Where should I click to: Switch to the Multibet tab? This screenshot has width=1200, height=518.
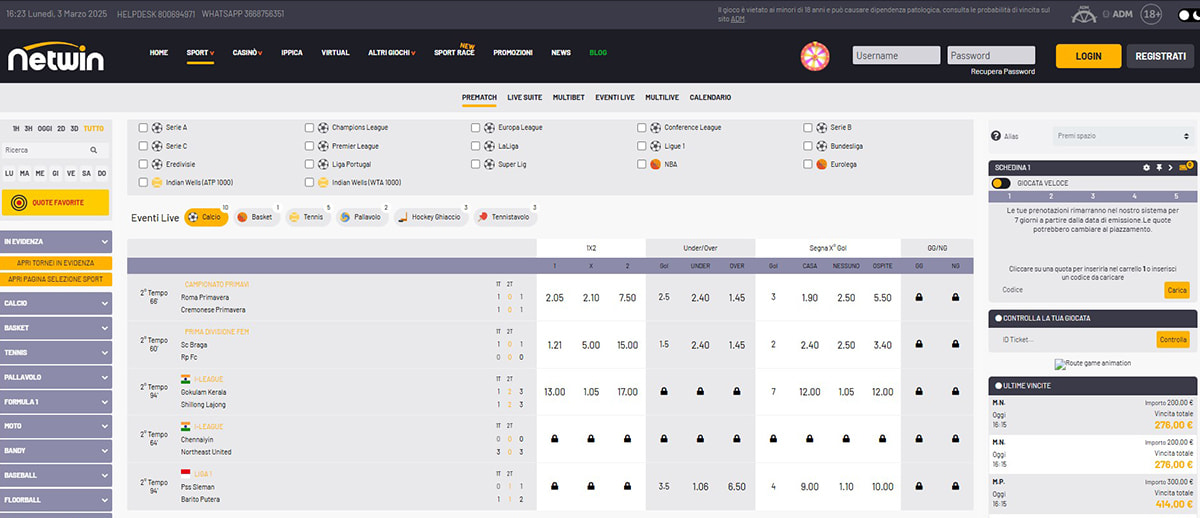coord(568,97)
